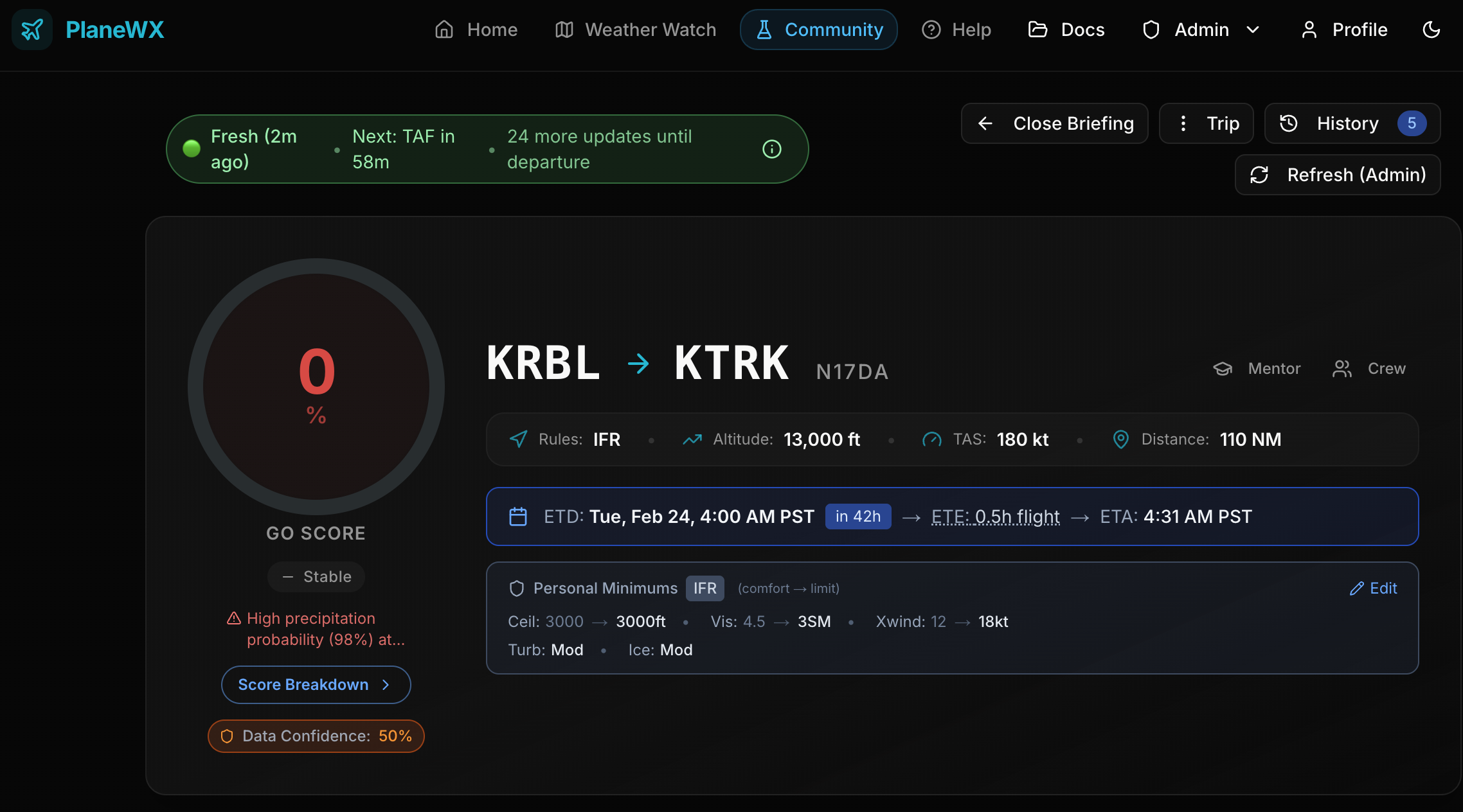Toggle the IFR badge in Personal Minimums

click(x=705, y=588)
